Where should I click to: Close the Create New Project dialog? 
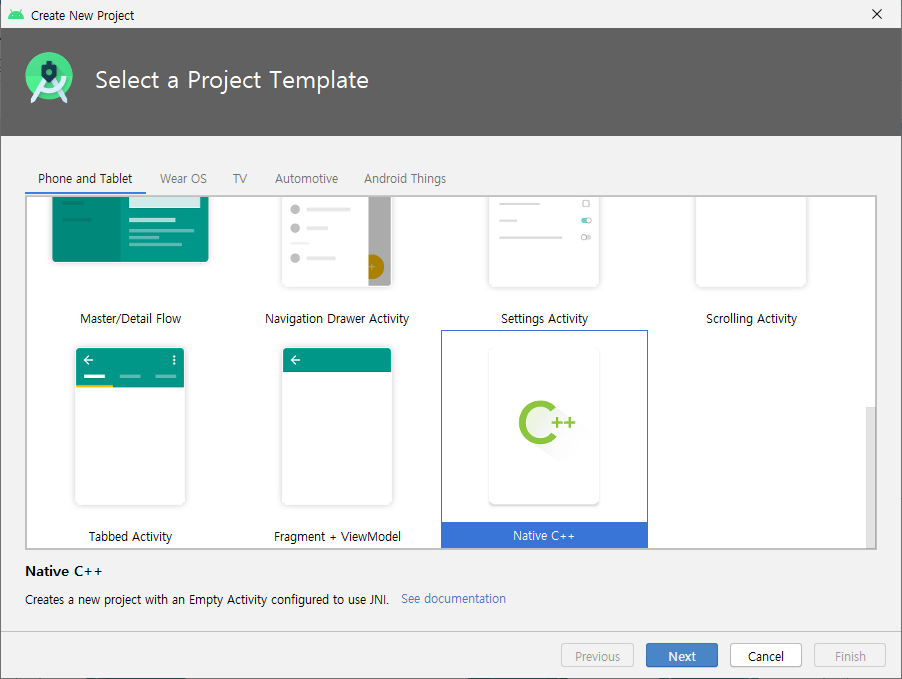coord(877,14)
